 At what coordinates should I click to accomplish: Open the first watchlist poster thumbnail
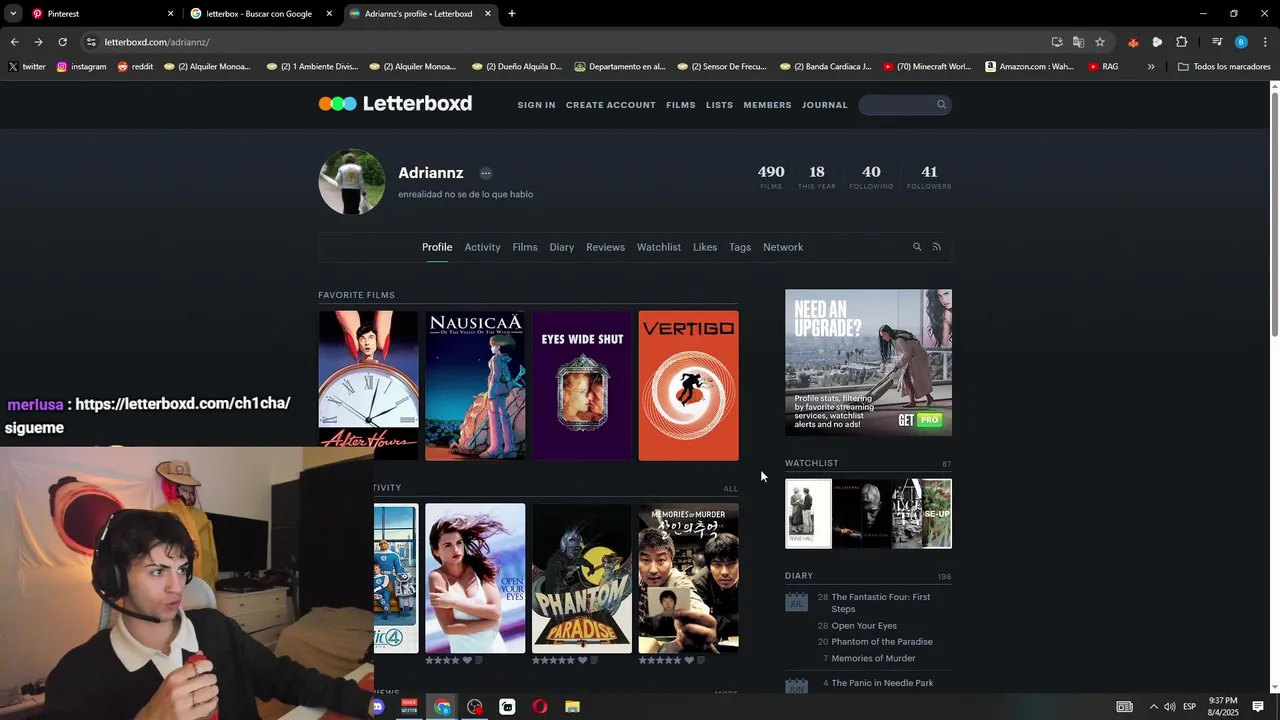point(808,514)
